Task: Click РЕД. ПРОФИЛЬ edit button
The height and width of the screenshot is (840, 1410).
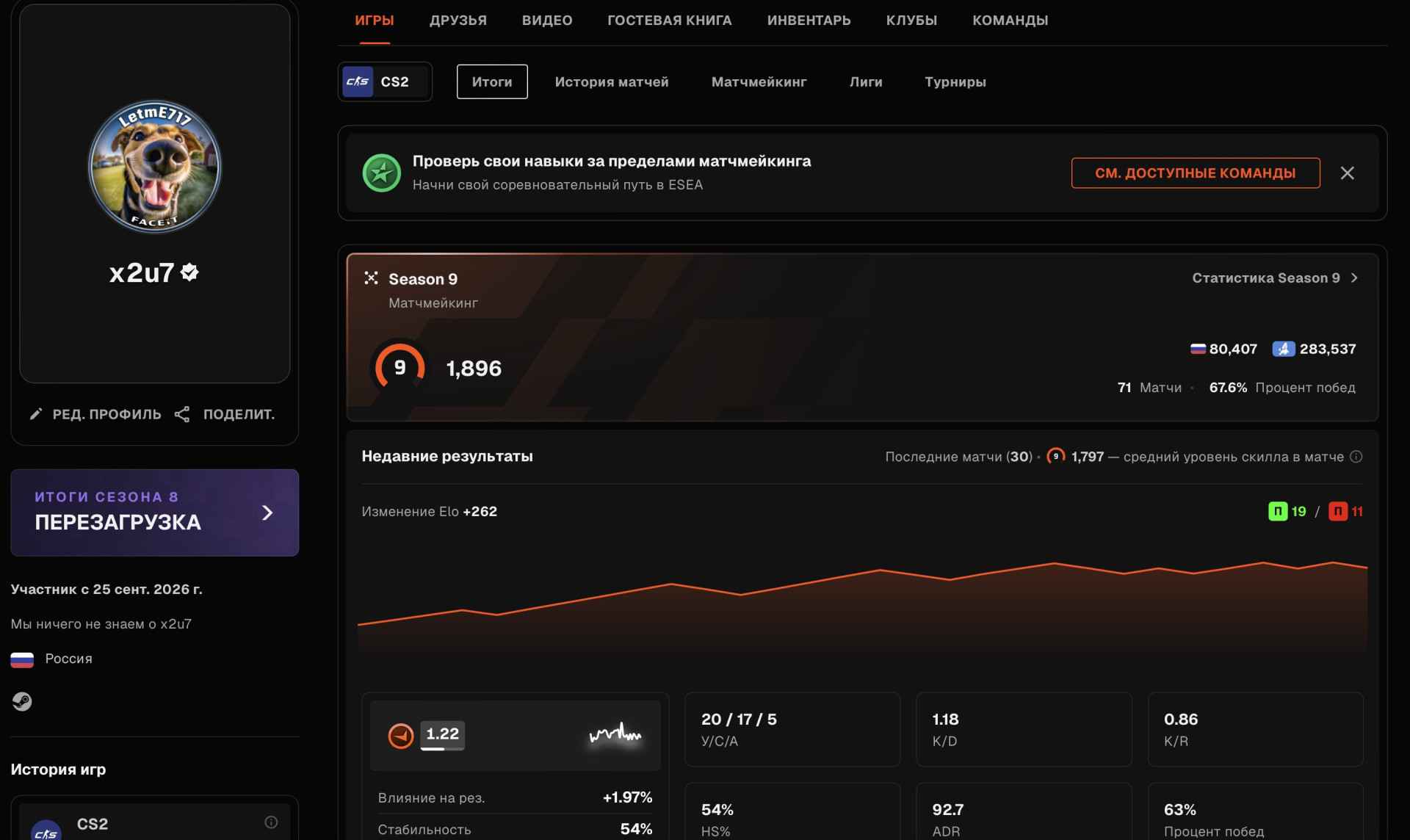Action: click(95, 414)
